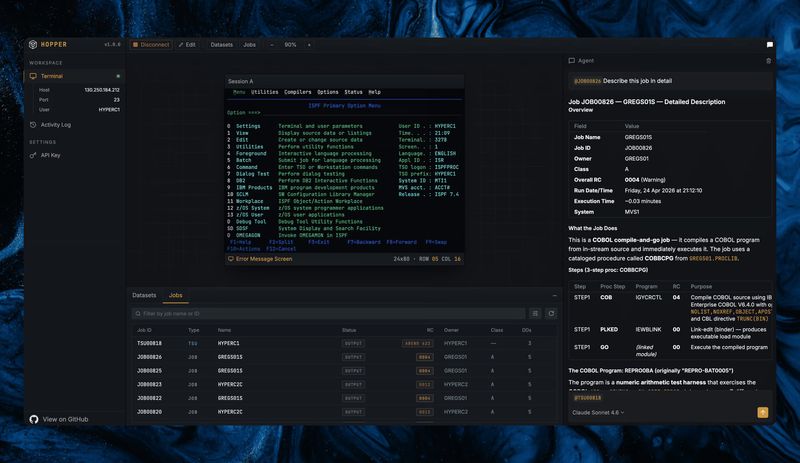Open Datasets from the top toolbar
Viewport: 800px width, 463px height.
(x=221, y=45)
